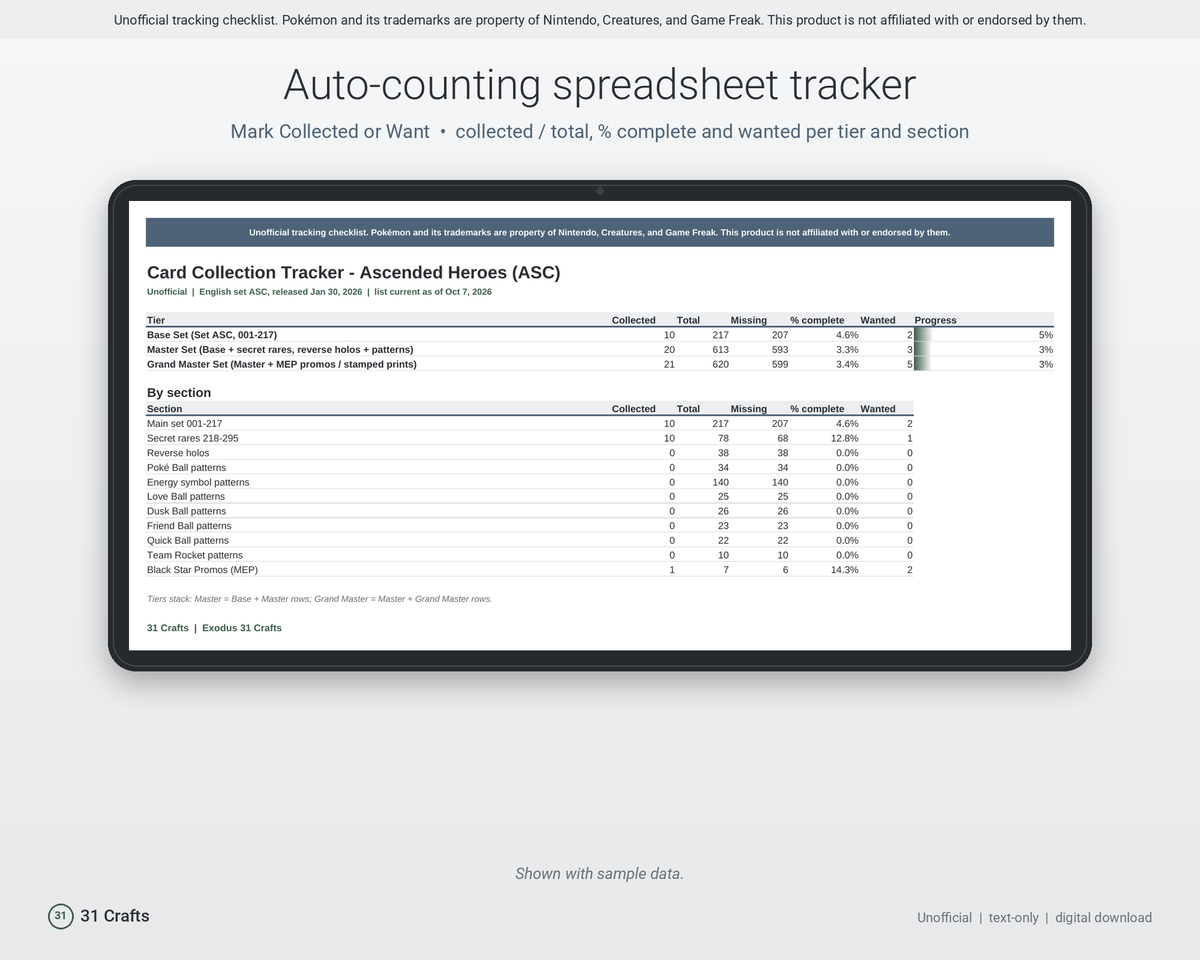Select the 'Love Ball patterns' row label
1200x960 pixels.
(x=186, y=496)
